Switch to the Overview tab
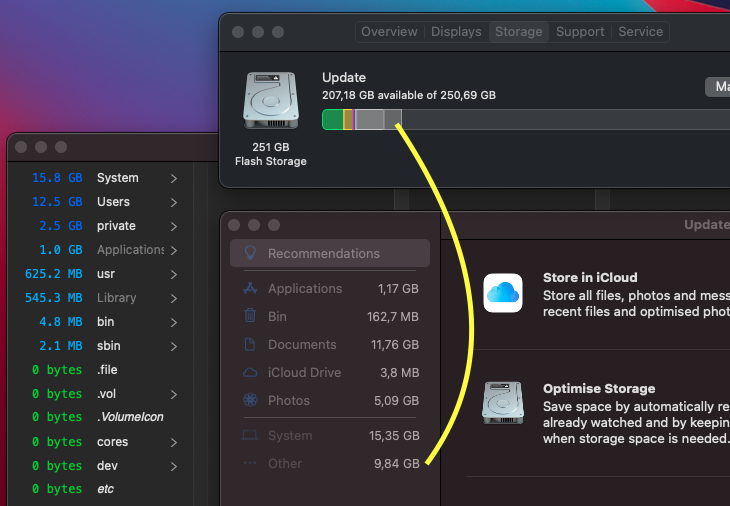 389,32
